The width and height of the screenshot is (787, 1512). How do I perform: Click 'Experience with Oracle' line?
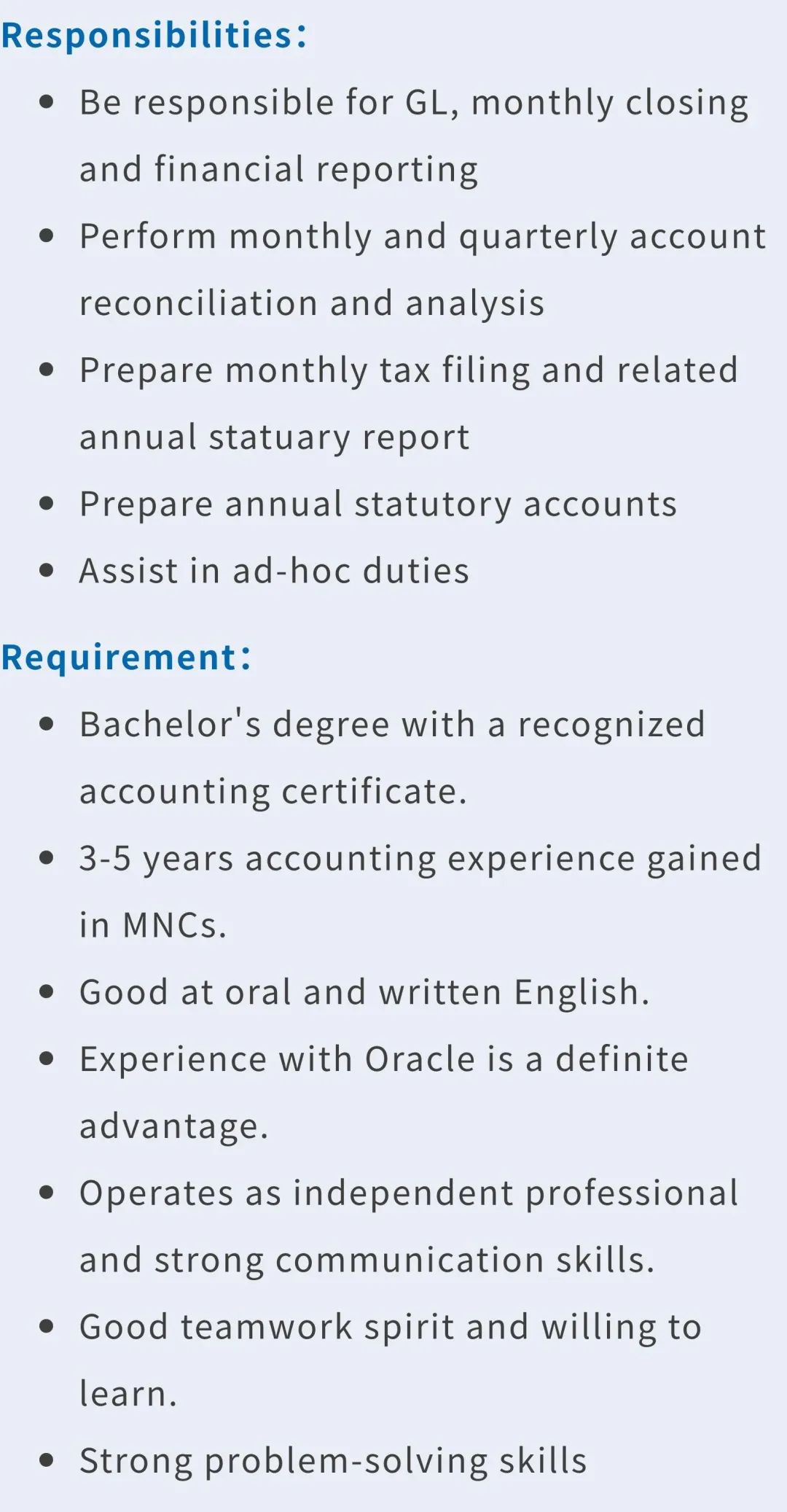pos(384,1059)
